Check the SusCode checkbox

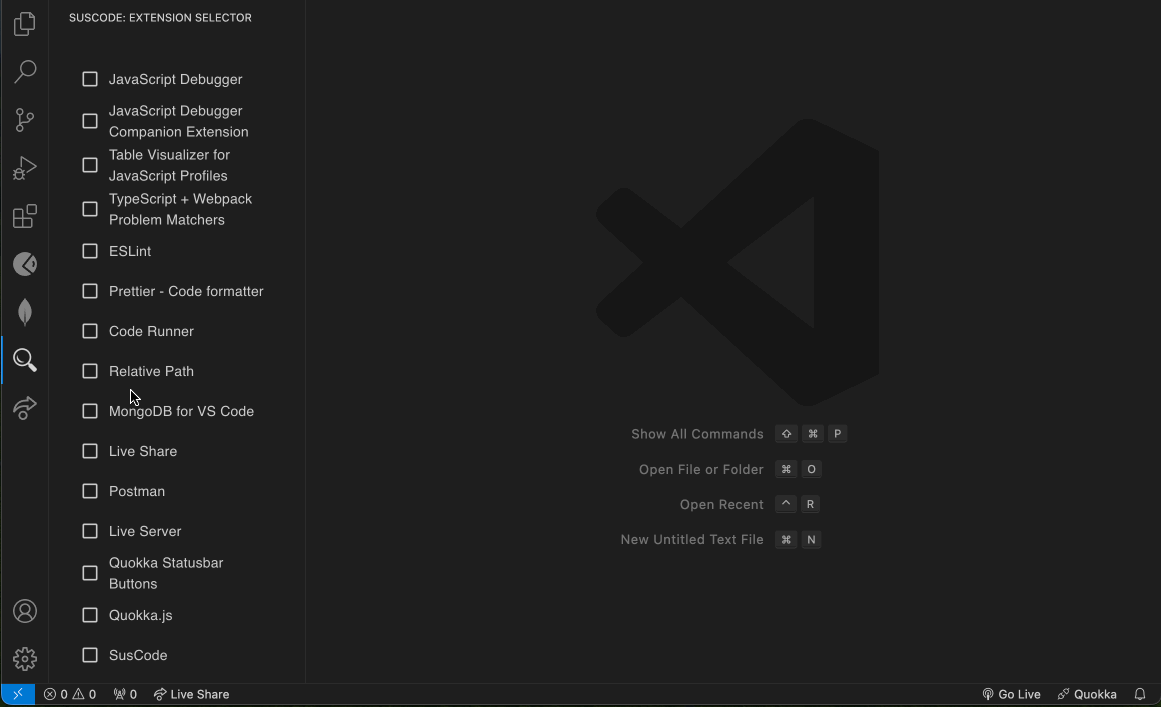pyautogui.click(x=90, y=655)
